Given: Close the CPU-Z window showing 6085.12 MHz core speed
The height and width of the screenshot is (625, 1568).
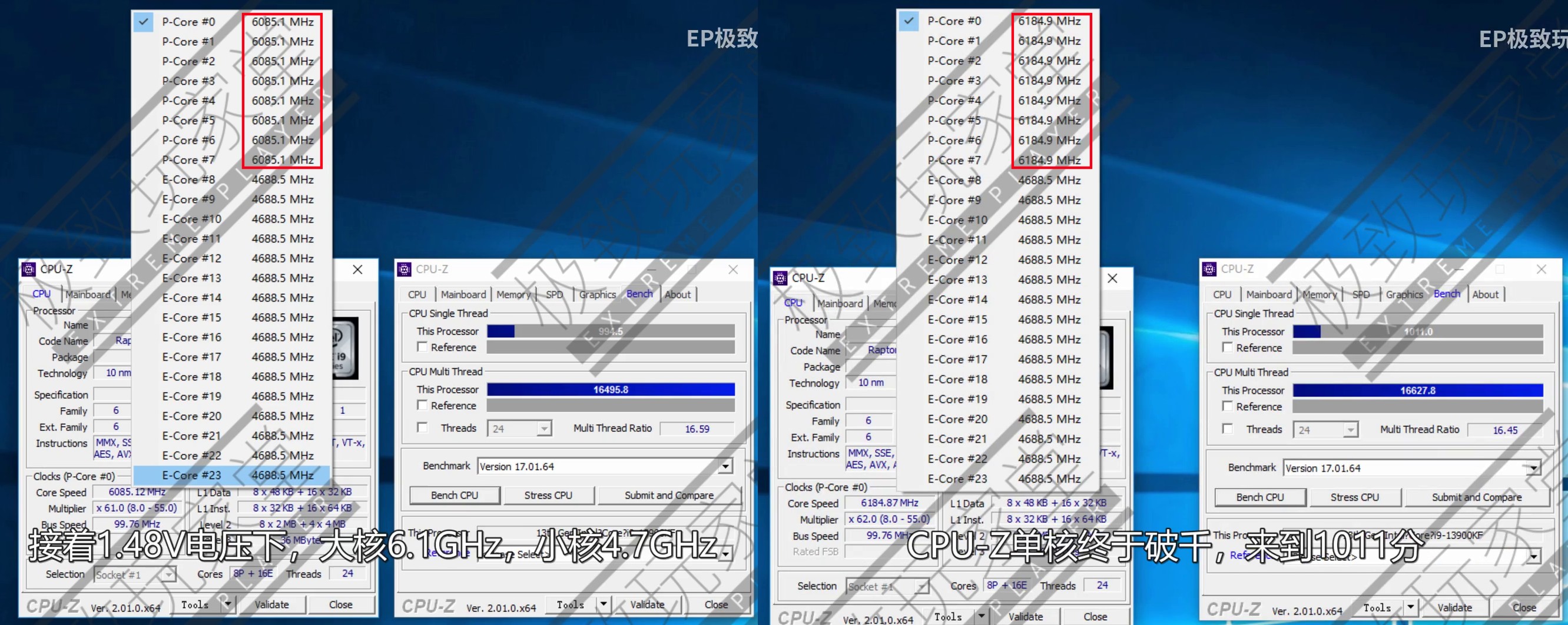Looking at the screenshot, I should [x=357, y=270].
